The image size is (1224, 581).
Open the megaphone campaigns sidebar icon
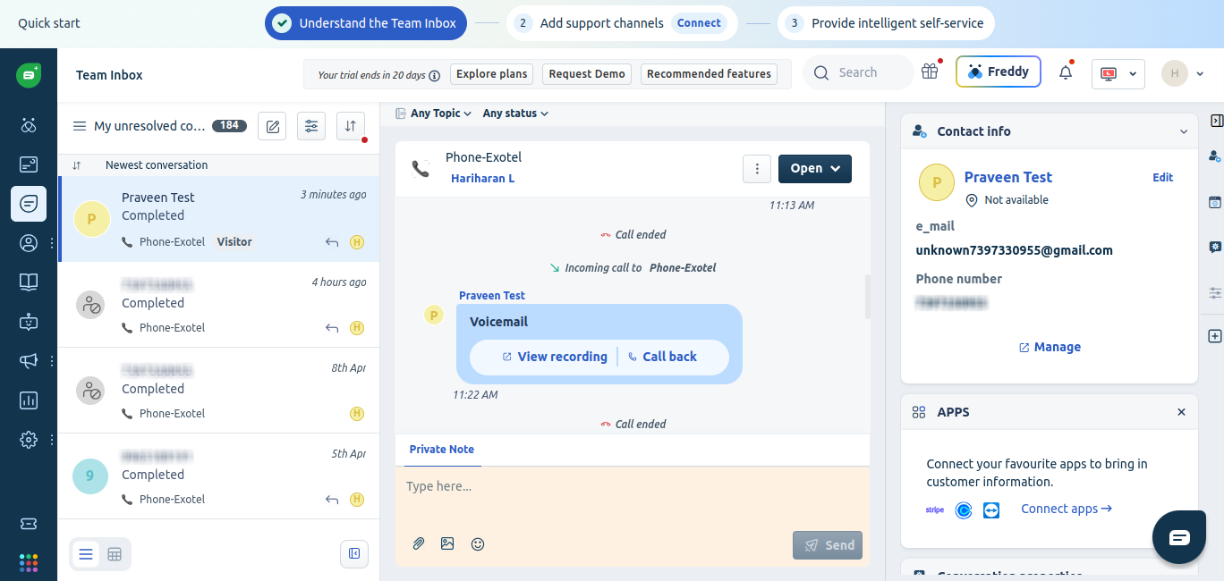point(28,361)
